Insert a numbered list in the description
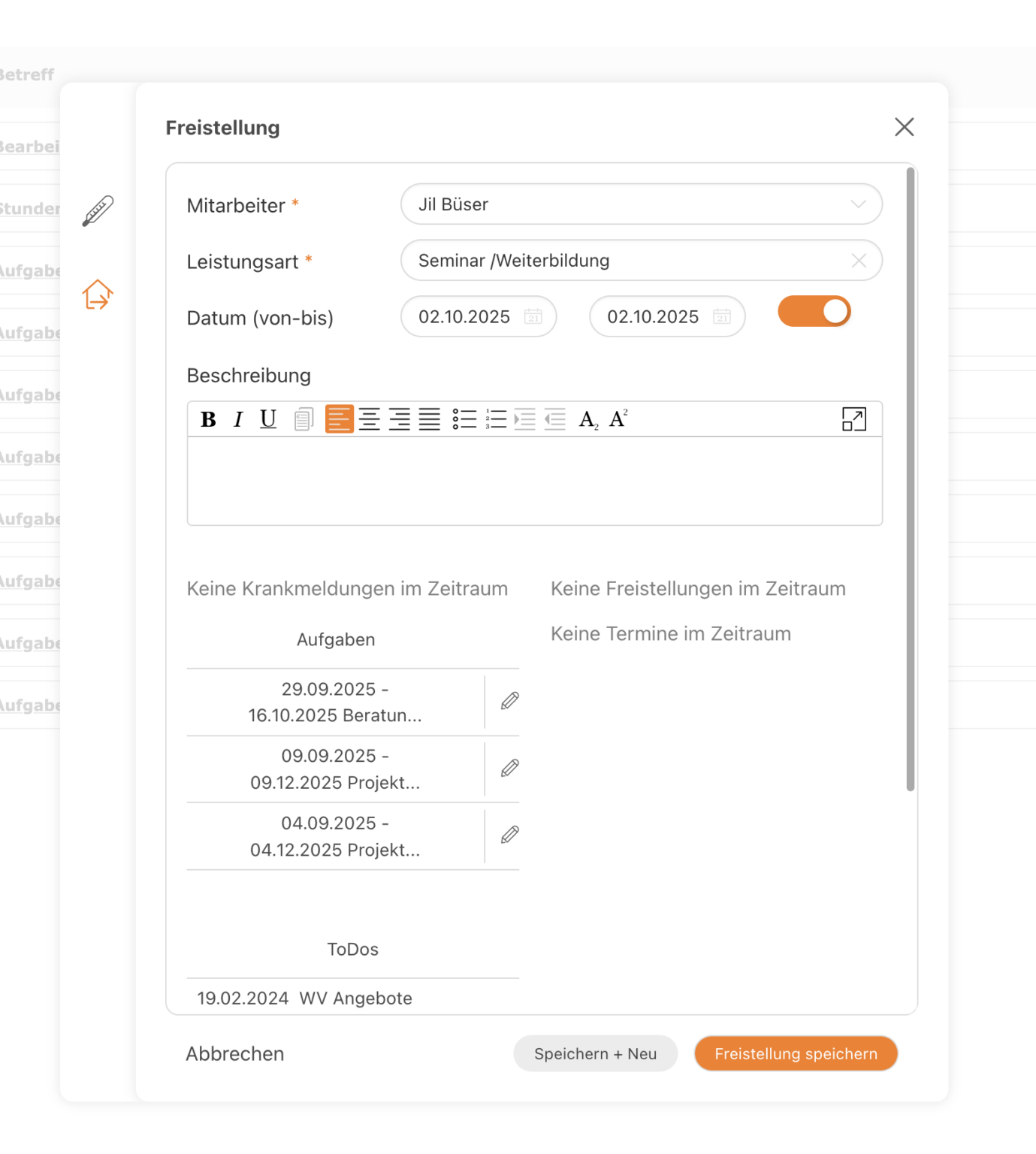 pyautogui.click(x=496, y=419)
